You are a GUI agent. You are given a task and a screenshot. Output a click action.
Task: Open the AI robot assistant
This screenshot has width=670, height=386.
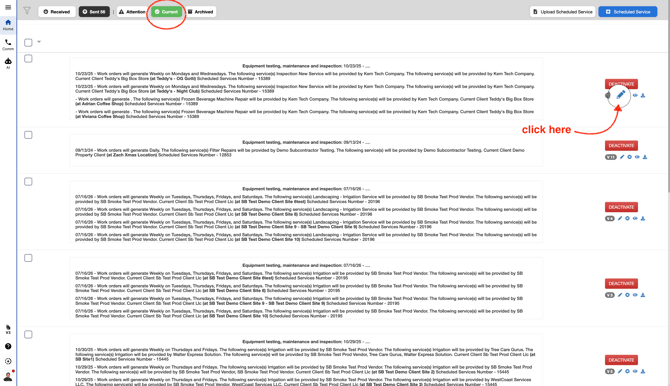pyautogui.click(x=8, y=63)
